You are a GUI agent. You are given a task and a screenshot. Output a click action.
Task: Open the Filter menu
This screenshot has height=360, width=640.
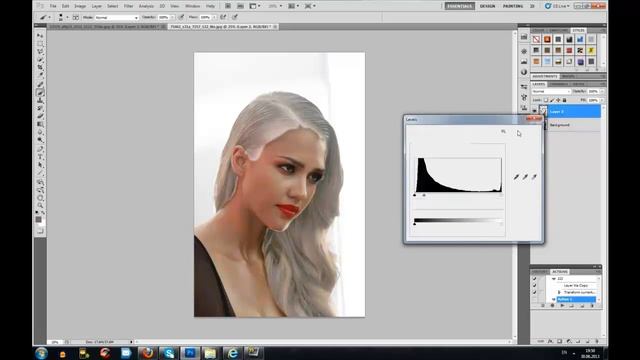(129, 6)
